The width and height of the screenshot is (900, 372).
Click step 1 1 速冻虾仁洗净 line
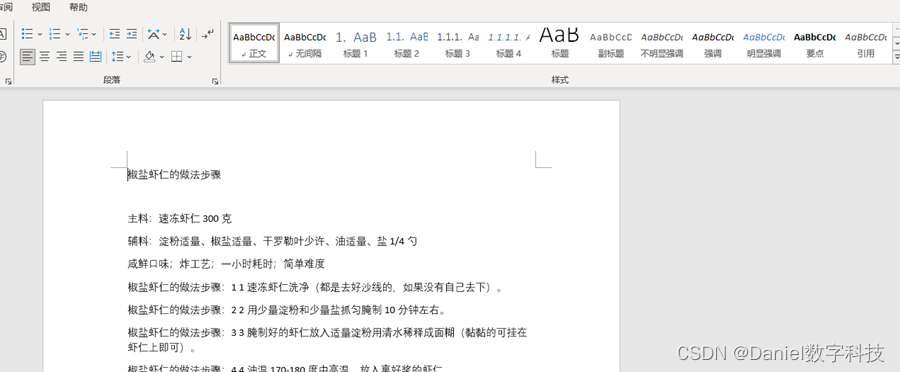pos(316,287)
